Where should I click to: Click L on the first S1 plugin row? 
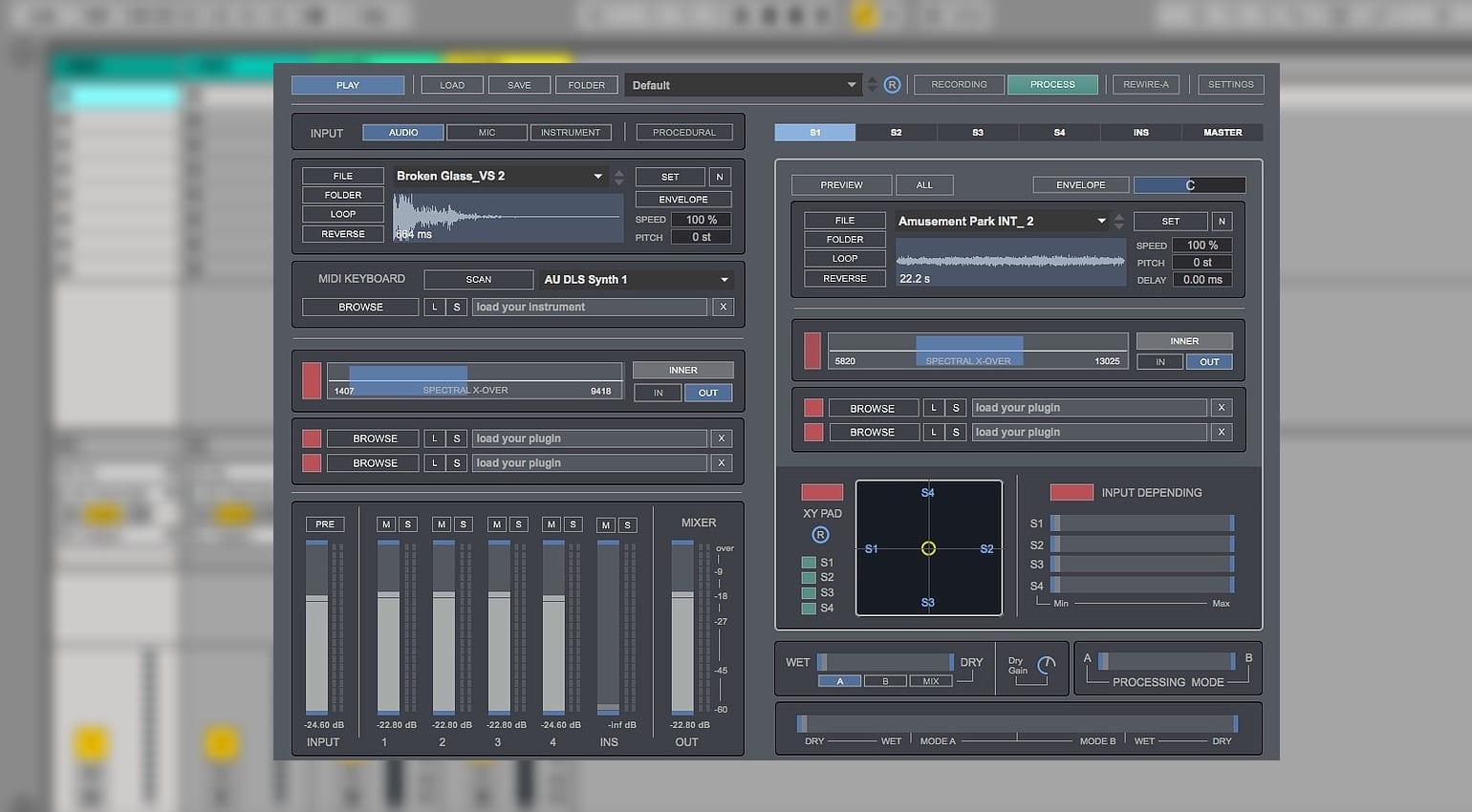coord(934,408)
